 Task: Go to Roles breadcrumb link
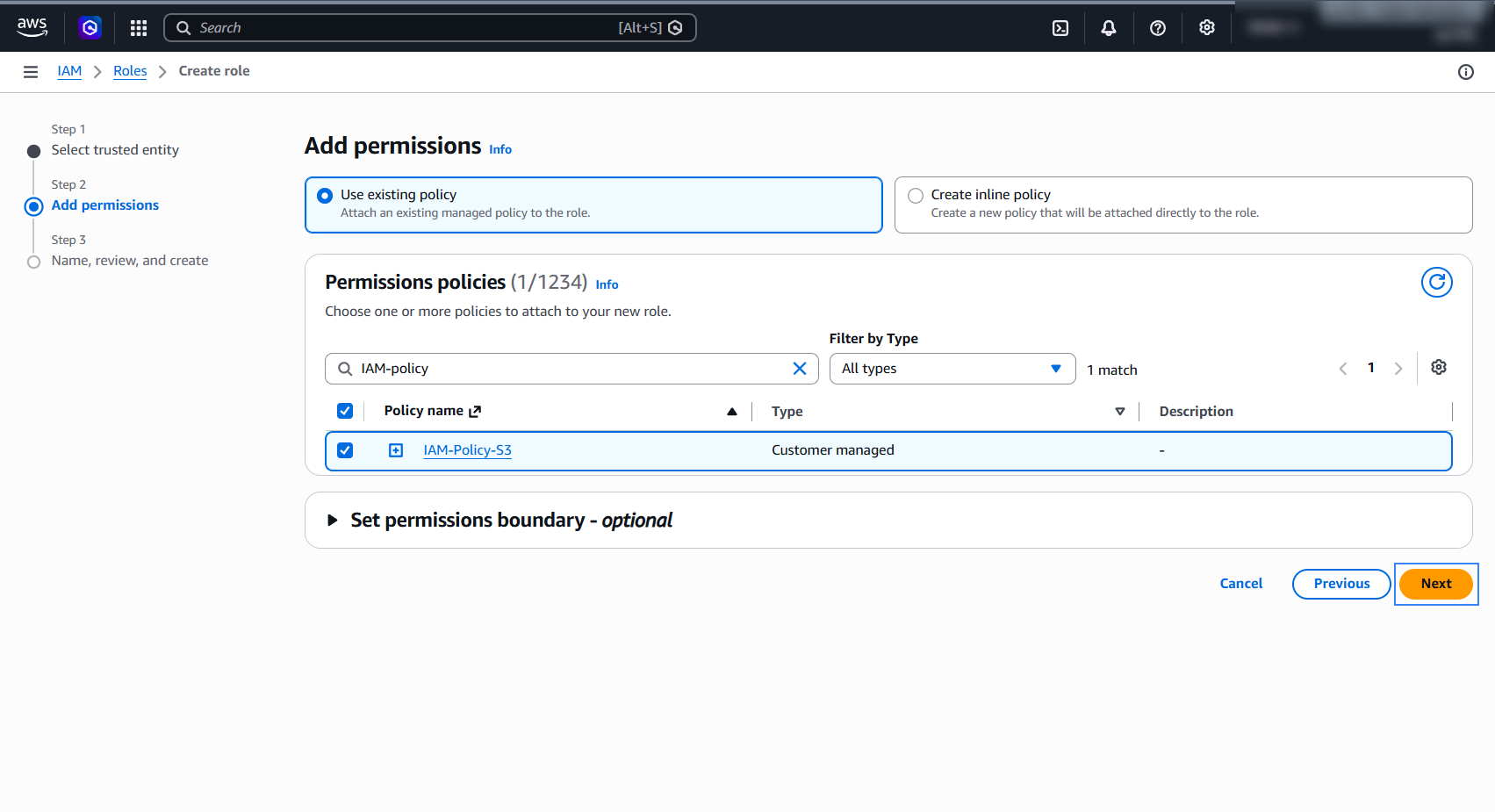tap(130, 71)
